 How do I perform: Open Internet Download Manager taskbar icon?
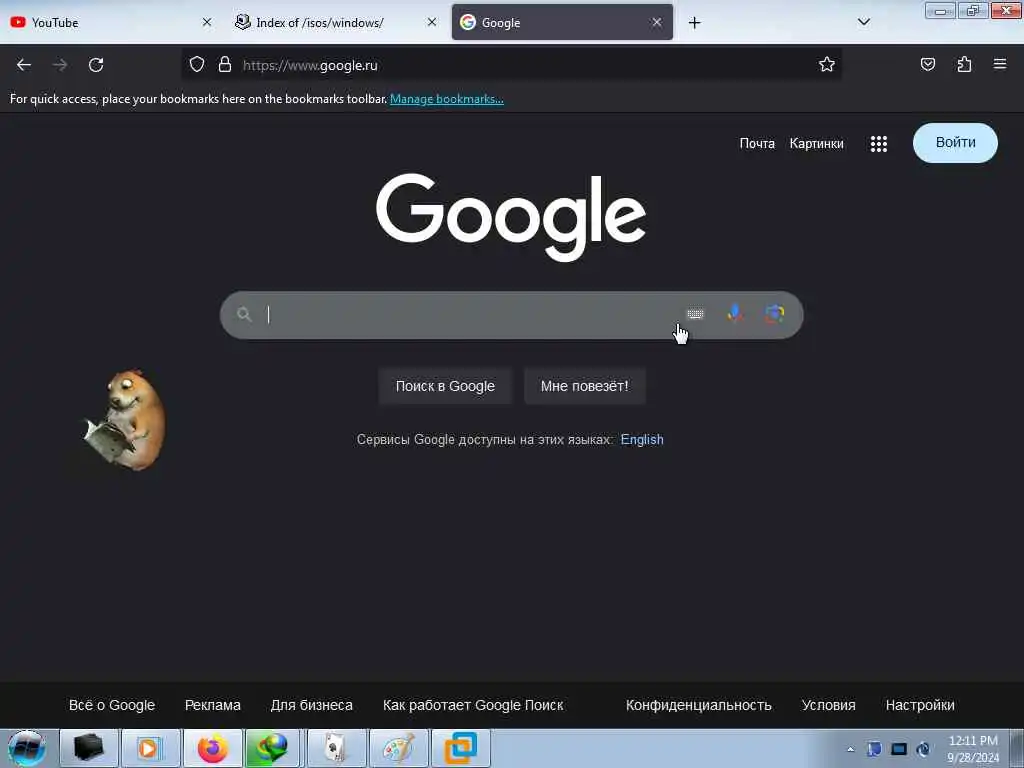274,748
